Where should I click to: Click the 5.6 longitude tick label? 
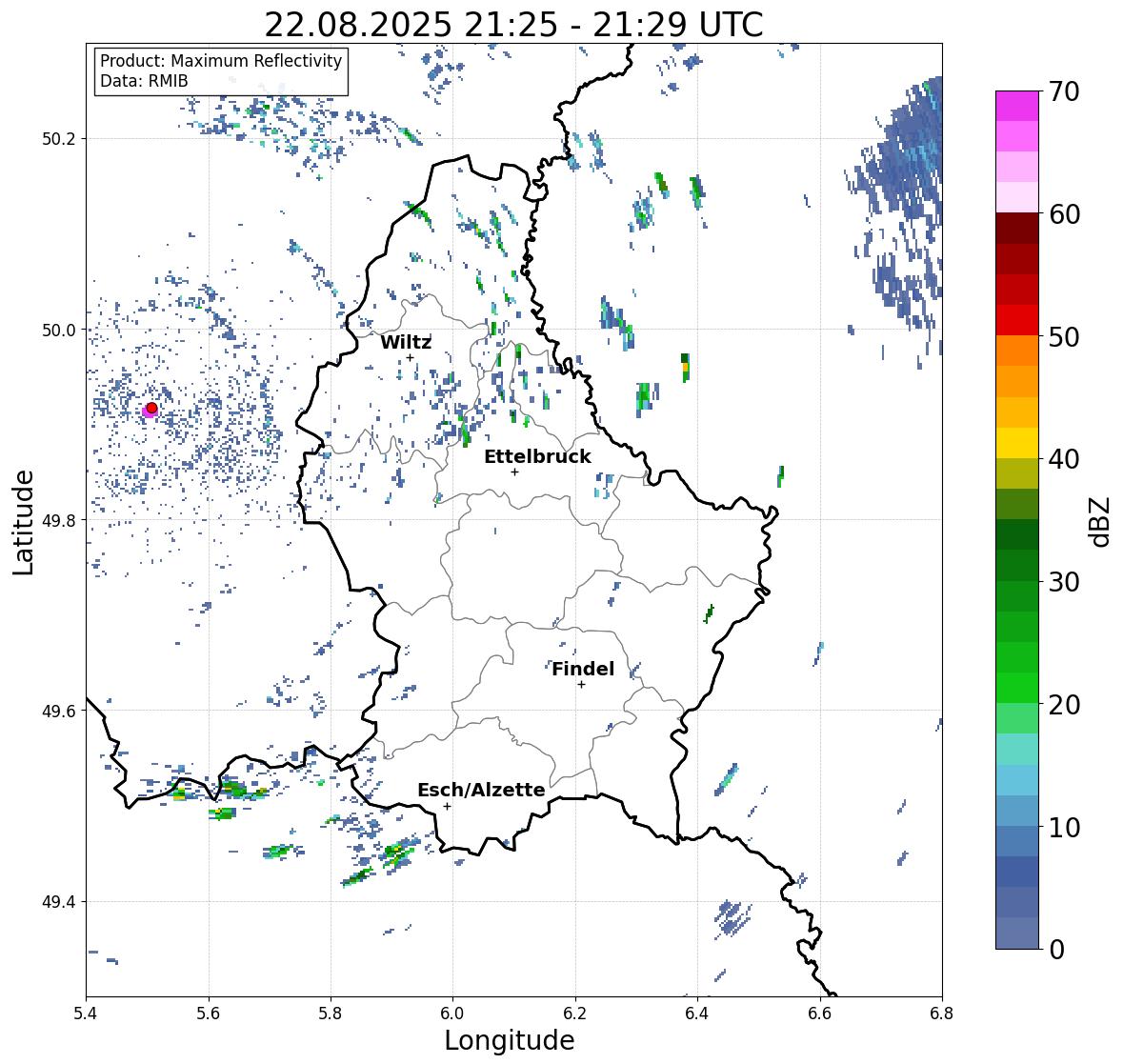pos(209,1014)
